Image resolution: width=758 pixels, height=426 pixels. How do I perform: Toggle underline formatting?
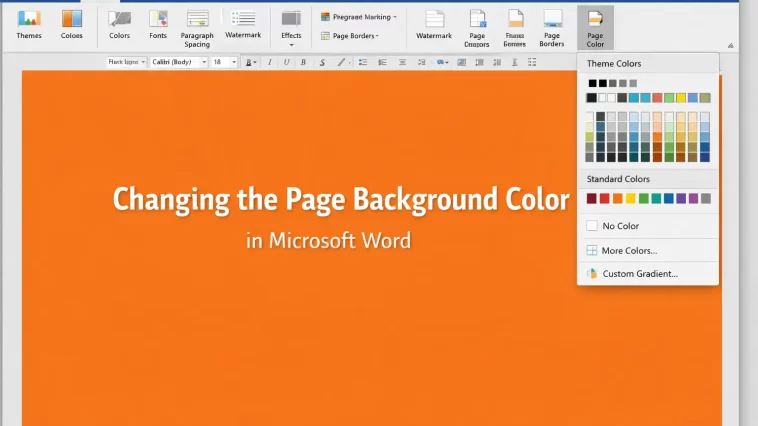(x=286, y=62)
